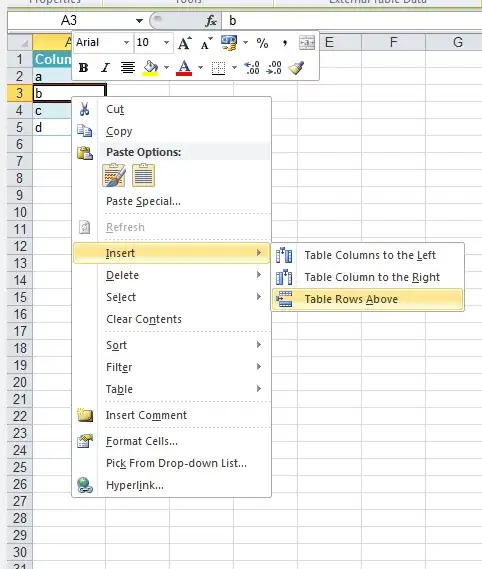Decrease decimal places
The height and width of the screenshot is (569, 482).
click(x=274, y=68)
